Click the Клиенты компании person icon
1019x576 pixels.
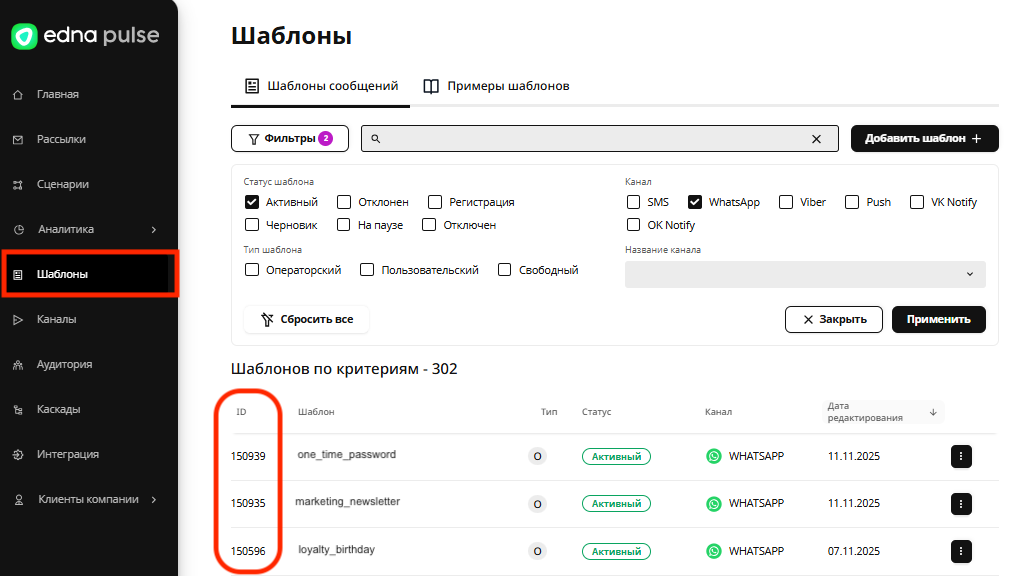19,500
